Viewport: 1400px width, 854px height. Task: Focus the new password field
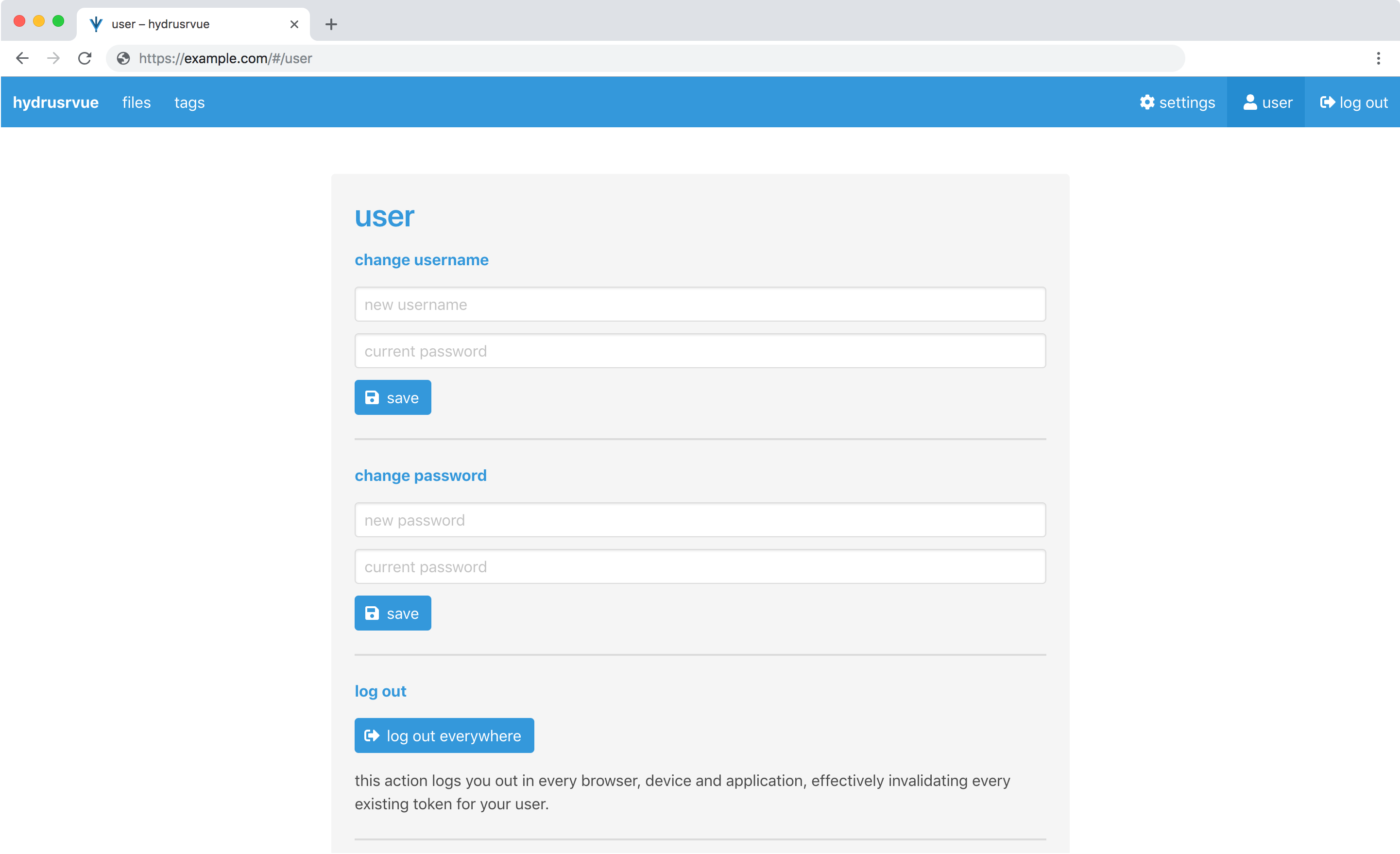coord(700,520)
